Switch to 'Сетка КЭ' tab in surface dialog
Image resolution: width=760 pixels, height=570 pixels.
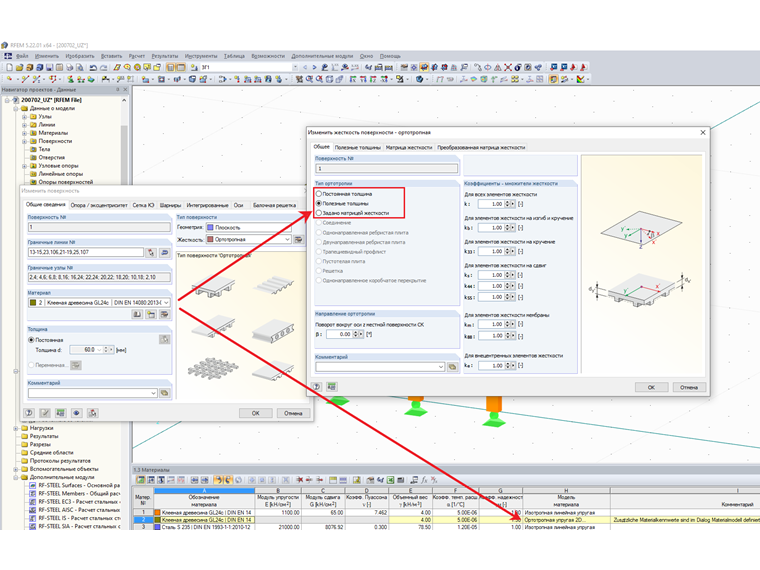(143, 205)
